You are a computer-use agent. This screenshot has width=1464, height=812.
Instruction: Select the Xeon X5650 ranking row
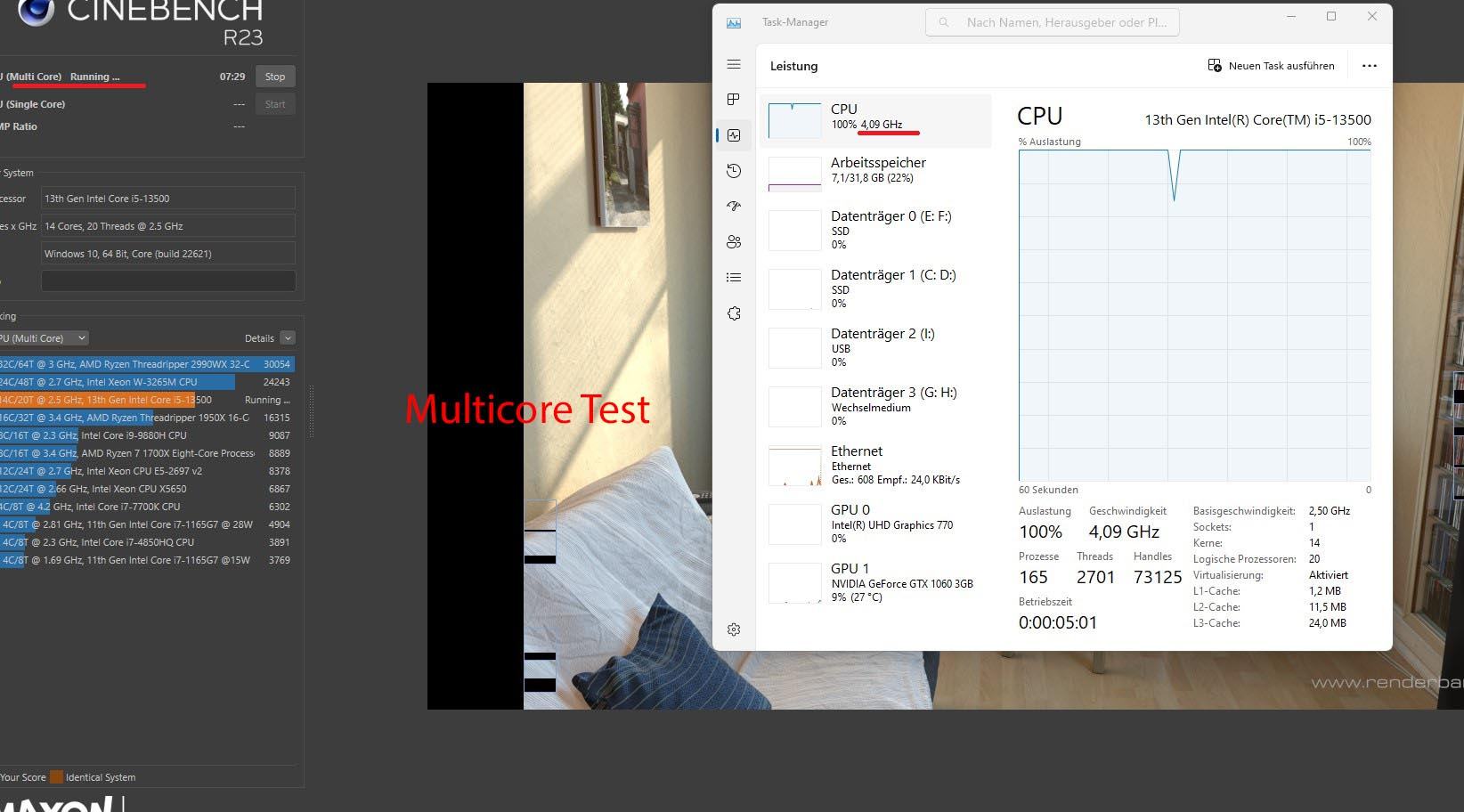pos(147,489)
